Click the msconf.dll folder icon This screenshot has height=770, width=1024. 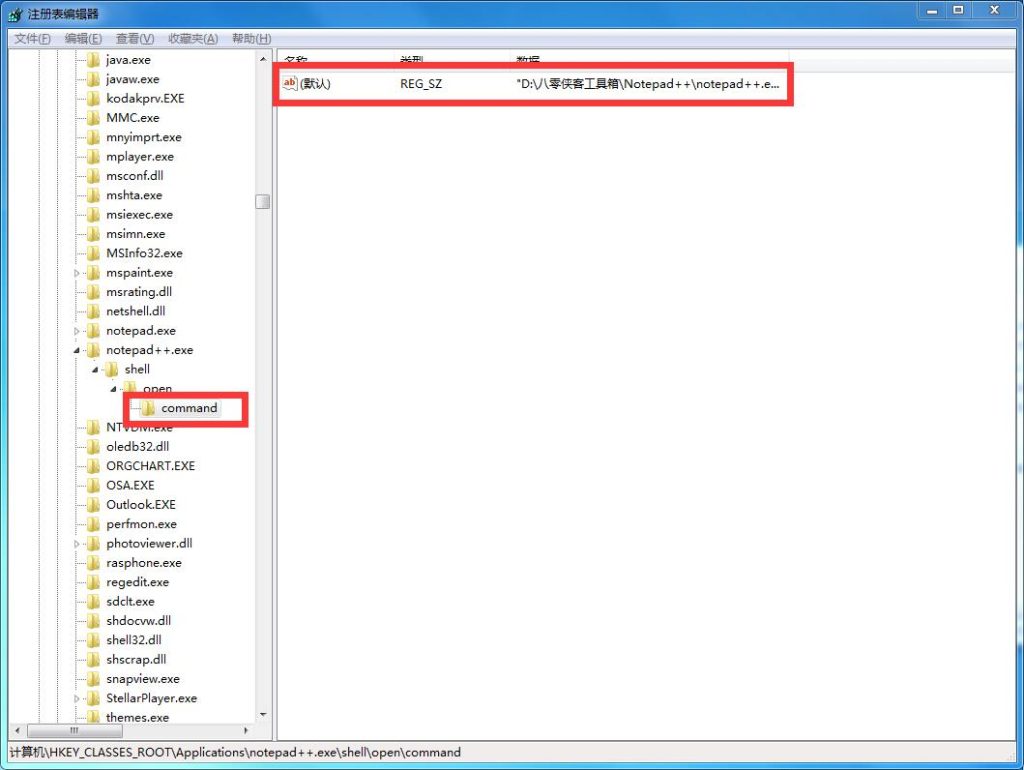click(x=93, y=176)
